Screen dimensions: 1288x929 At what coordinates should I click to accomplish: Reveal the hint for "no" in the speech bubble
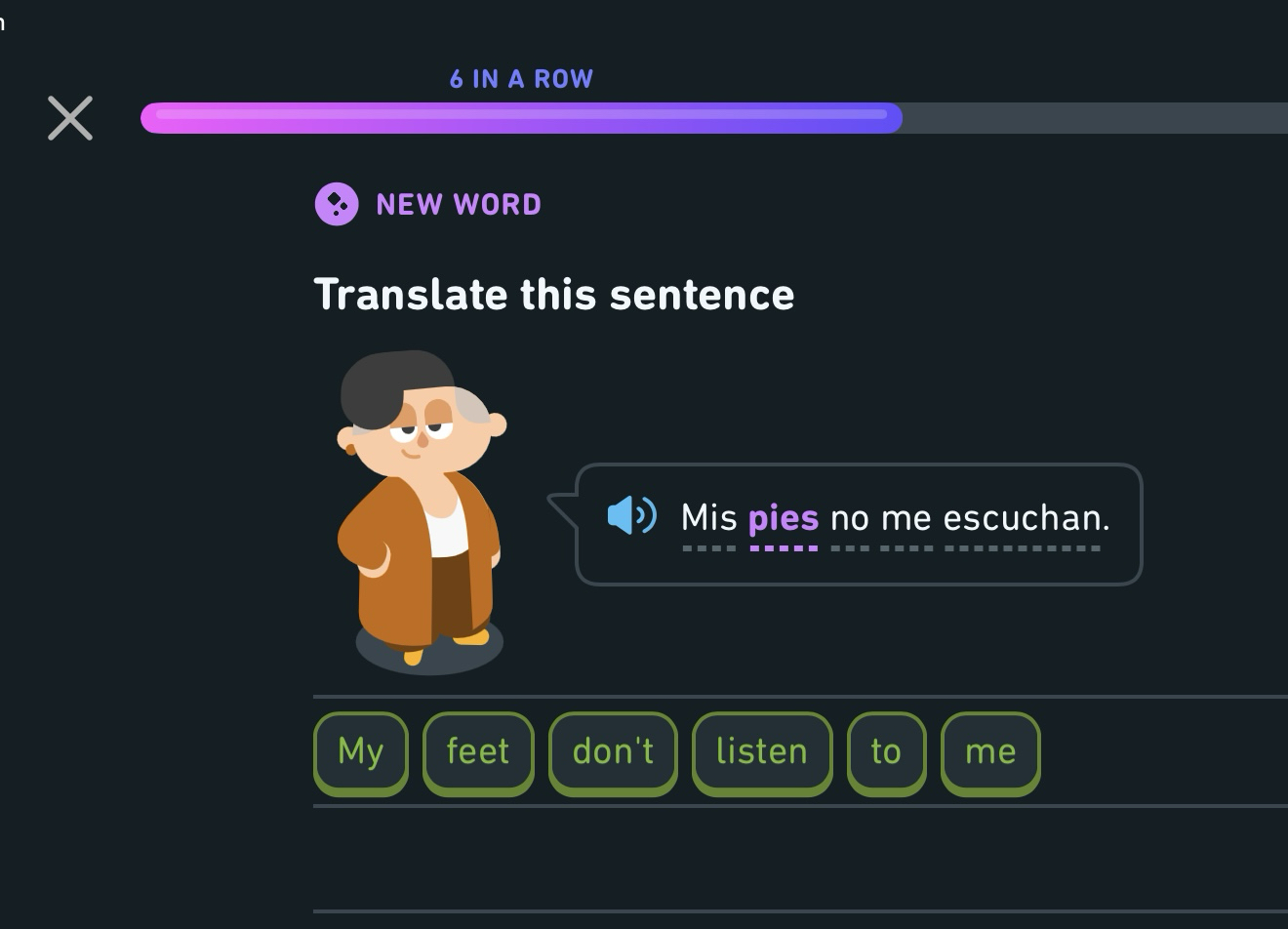pos(849,518)
